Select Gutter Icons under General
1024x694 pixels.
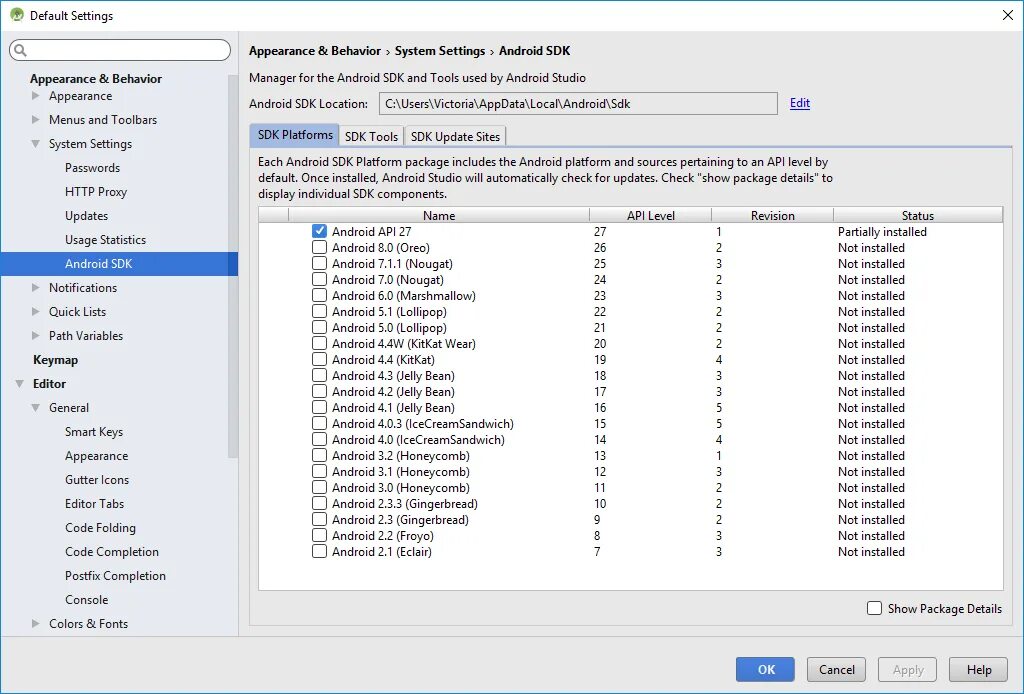[x=97, y=480]
